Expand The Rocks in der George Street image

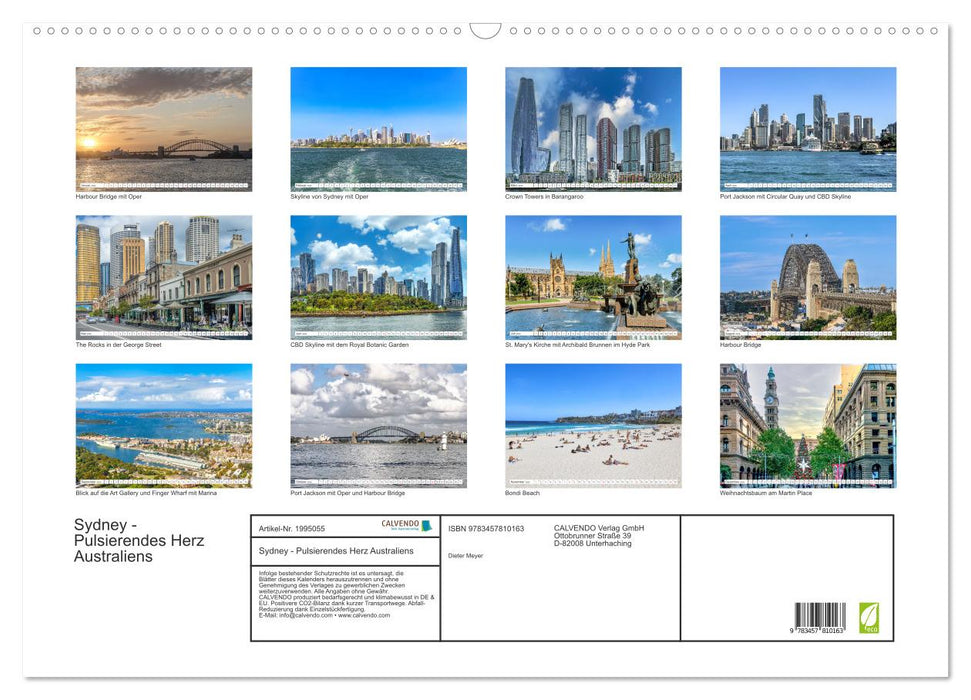164,277
